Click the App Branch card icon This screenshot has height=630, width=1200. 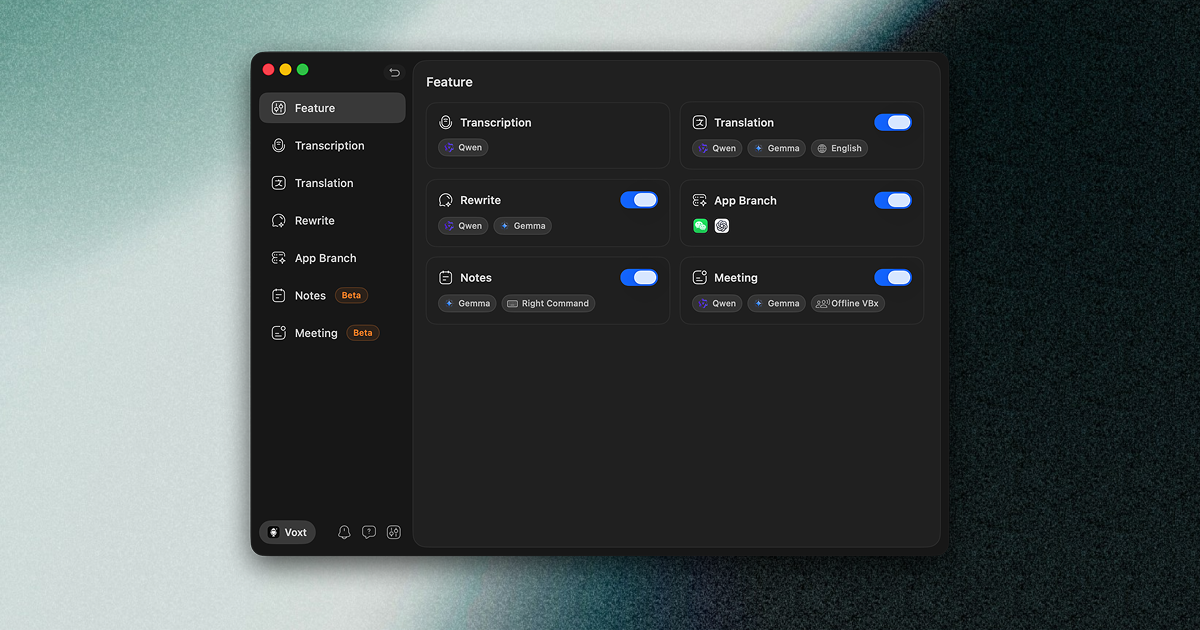coord(700,200)
